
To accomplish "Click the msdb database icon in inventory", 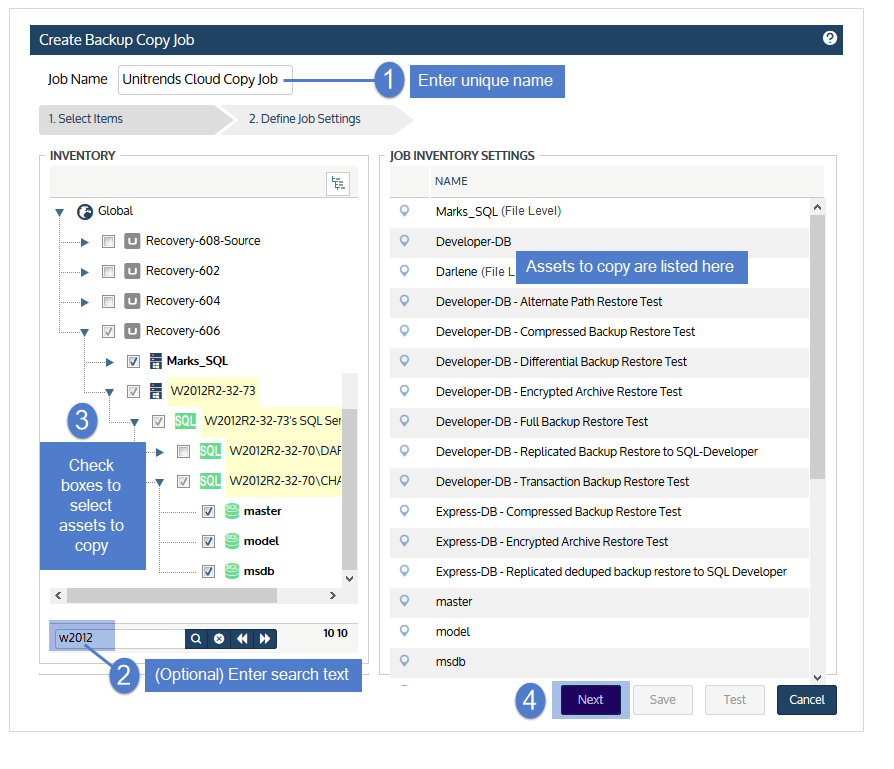I will point(231,571).
